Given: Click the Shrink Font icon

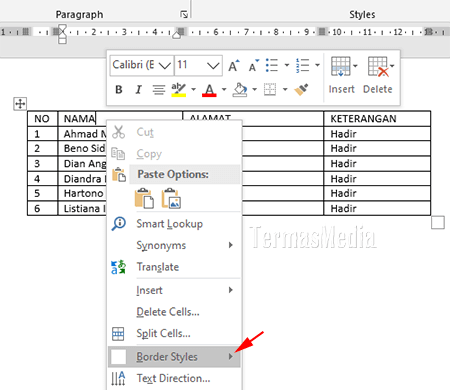Looking at the screenshot, I should (x=254, y=65).
